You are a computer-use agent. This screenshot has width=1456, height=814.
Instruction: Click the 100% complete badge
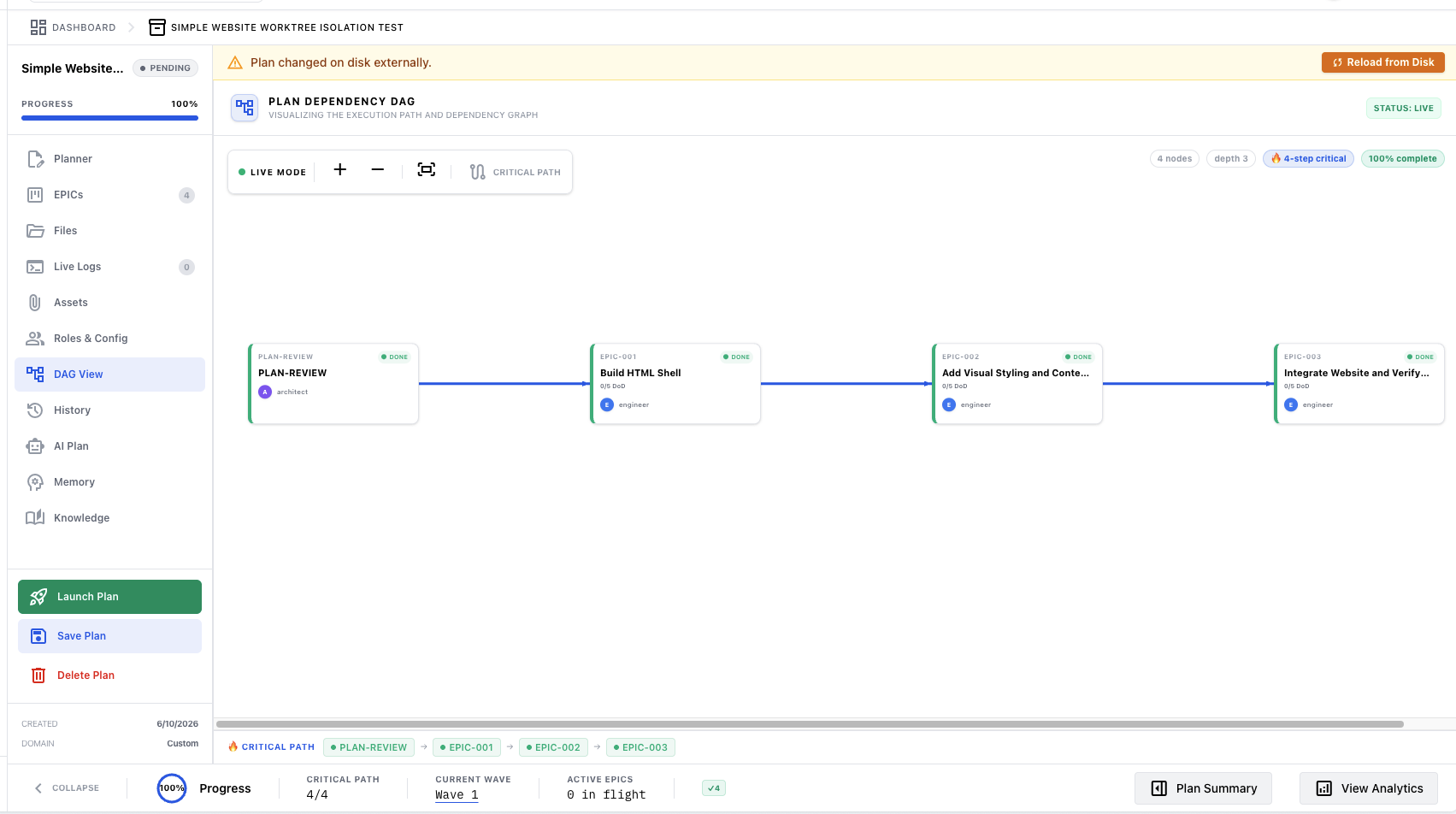point(1402,159)
